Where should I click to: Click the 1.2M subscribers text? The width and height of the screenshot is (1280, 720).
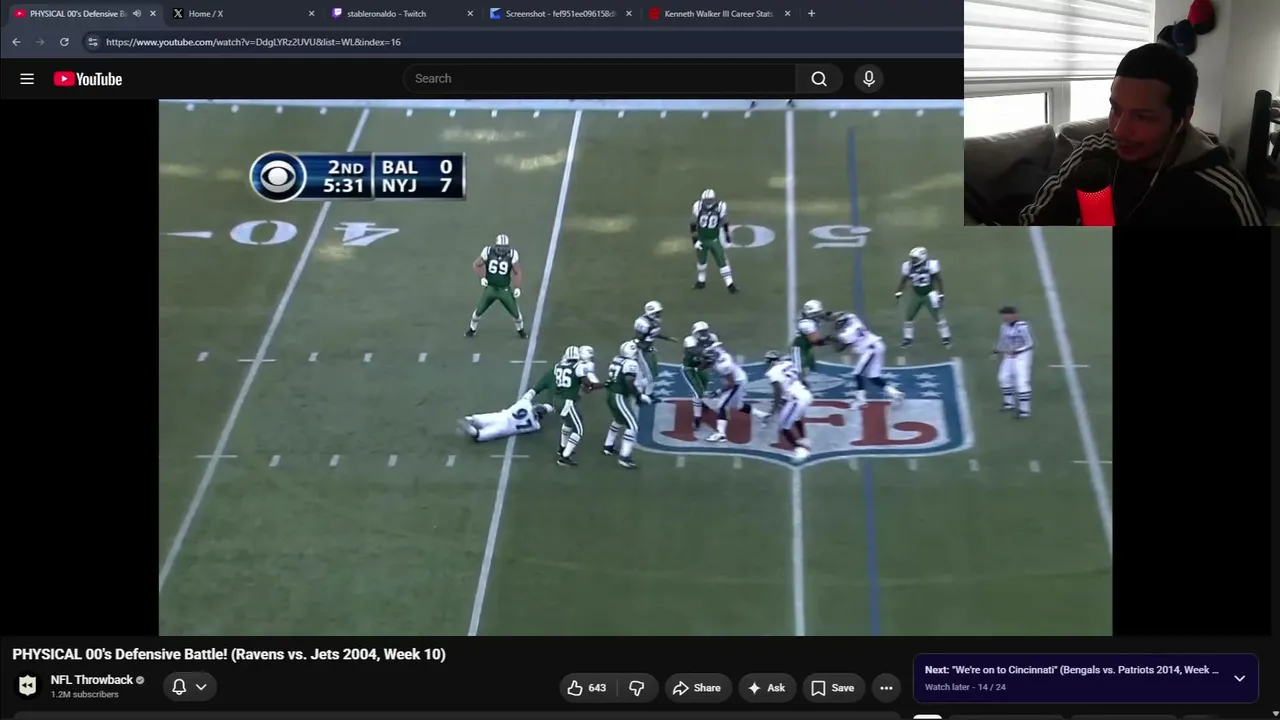tap(85, 695)
